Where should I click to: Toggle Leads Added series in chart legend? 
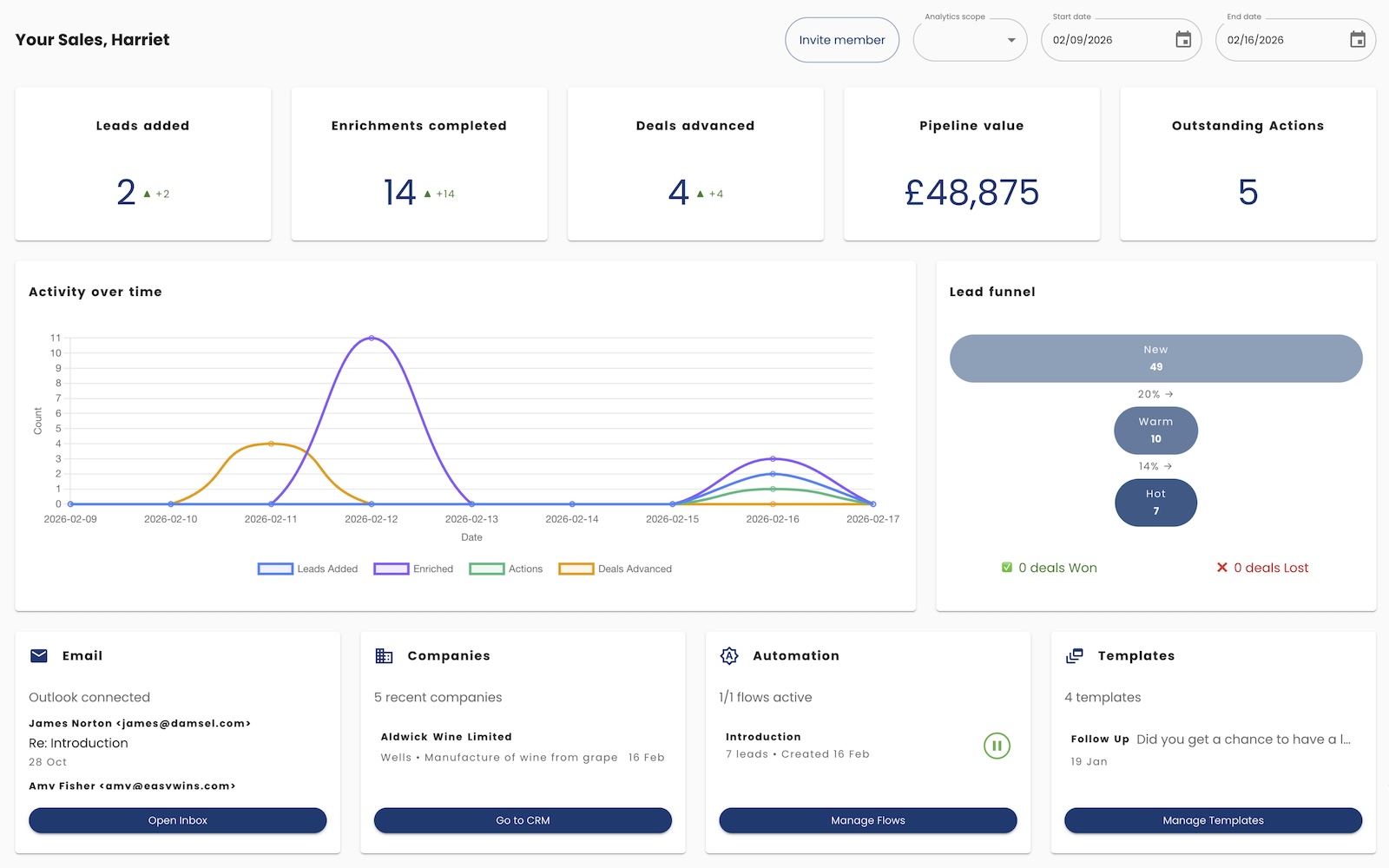[308, 569]
